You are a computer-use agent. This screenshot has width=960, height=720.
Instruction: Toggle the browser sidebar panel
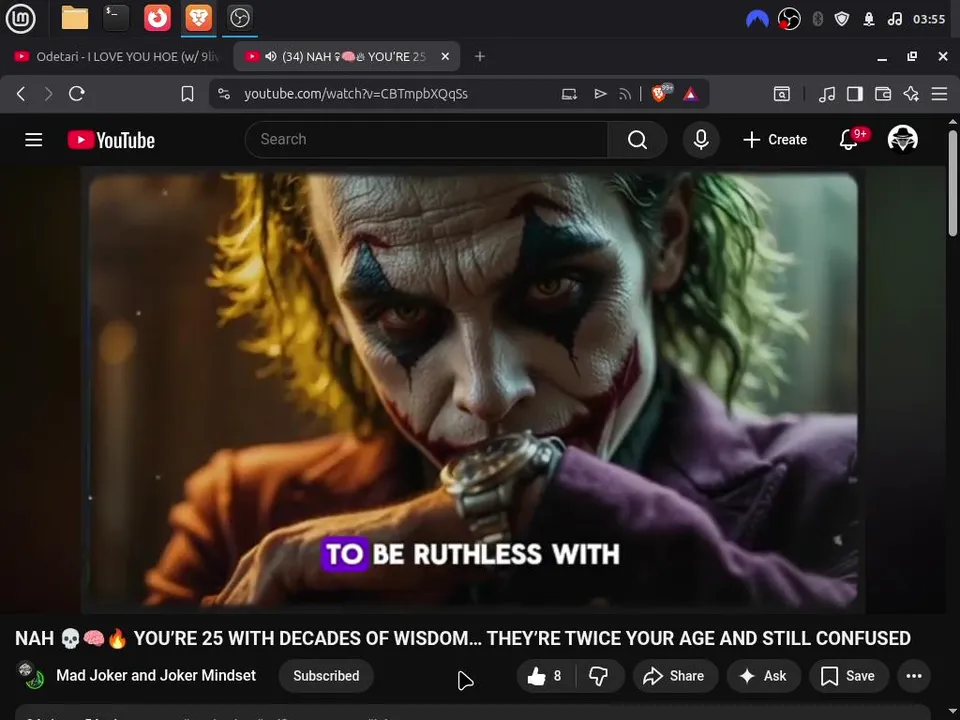(855, 94)
